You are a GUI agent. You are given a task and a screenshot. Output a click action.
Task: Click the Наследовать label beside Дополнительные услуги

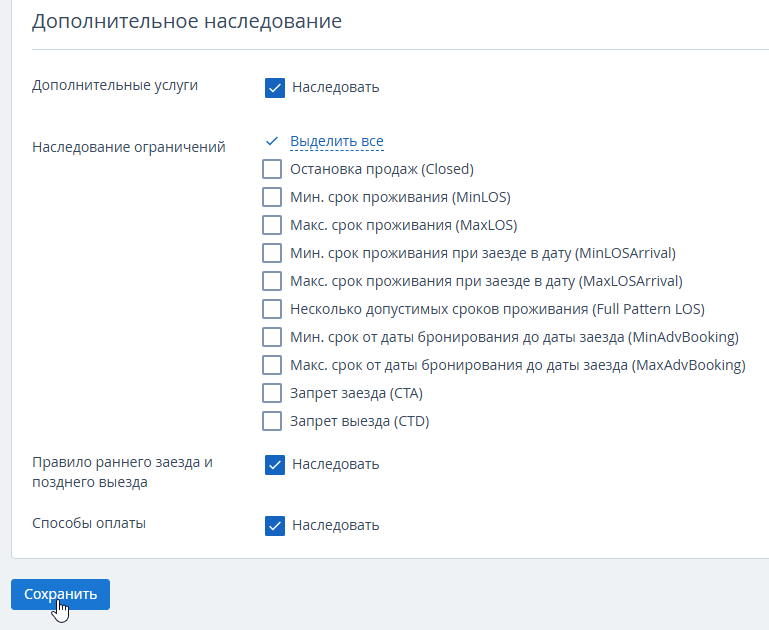pos(335,87)
